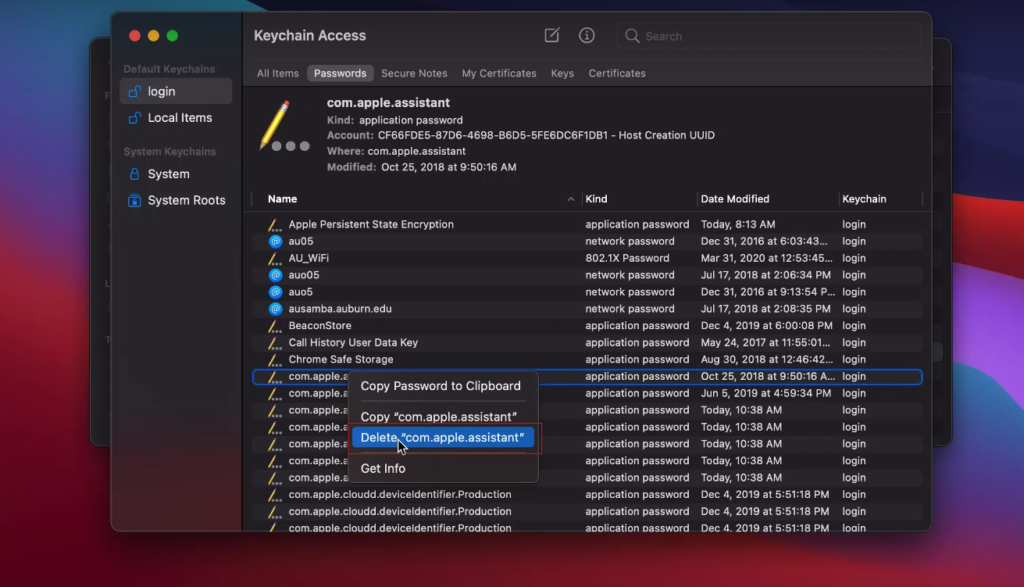
Task: Choose Copy Password to Clipboard
Action: [440, 386]
